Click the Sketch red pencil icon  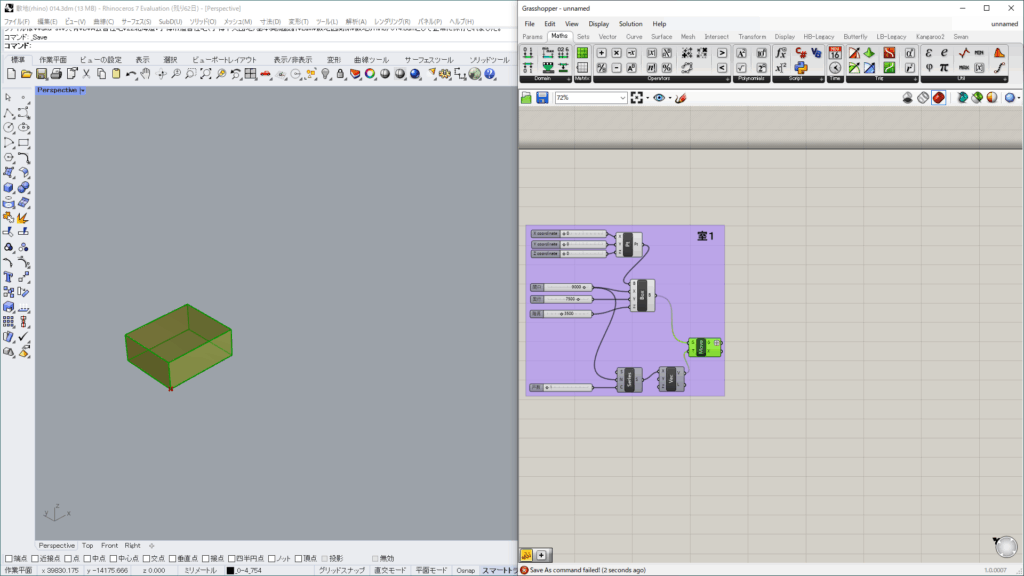pyautogui.click(x=680, y=98)
